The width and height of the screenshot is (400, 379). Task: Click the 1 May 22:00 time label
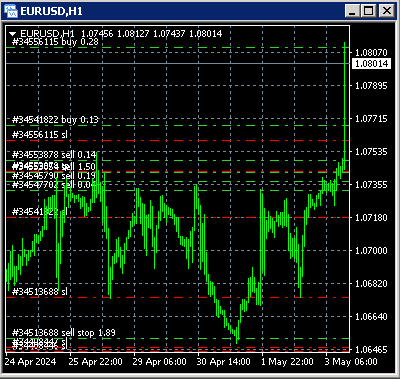point(287,362)
